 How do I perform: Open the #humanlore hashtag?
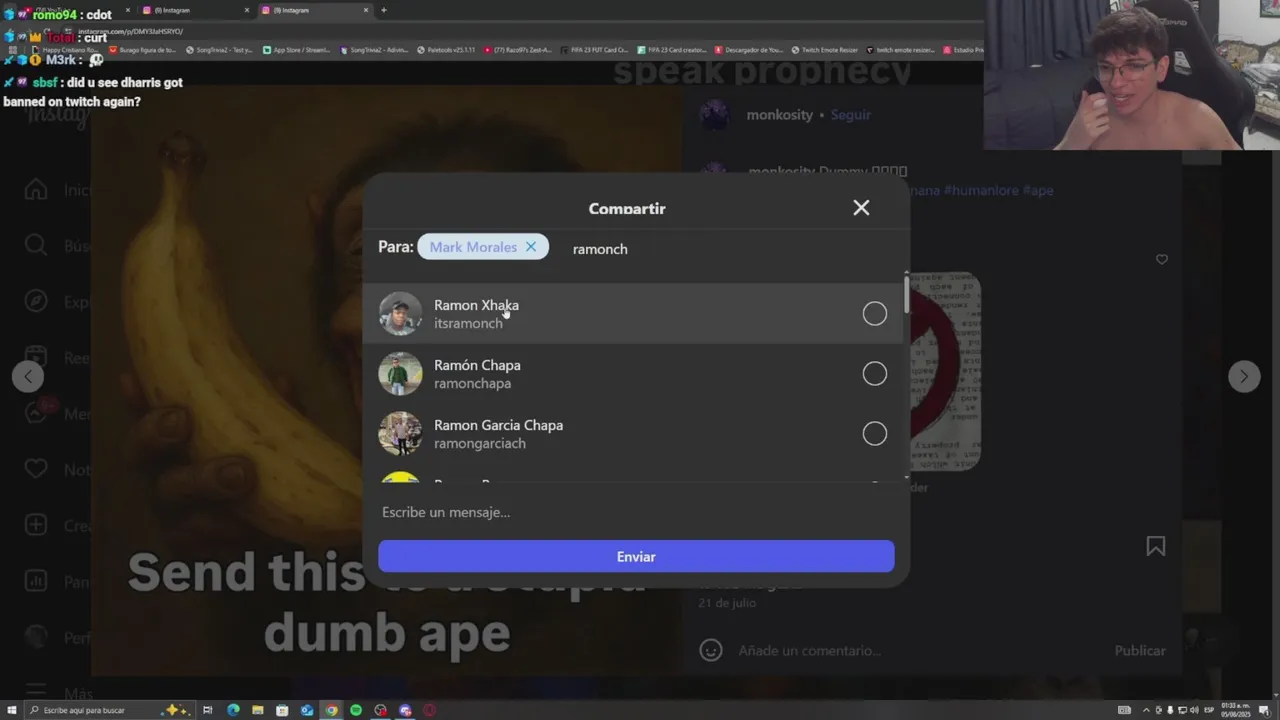981,190
